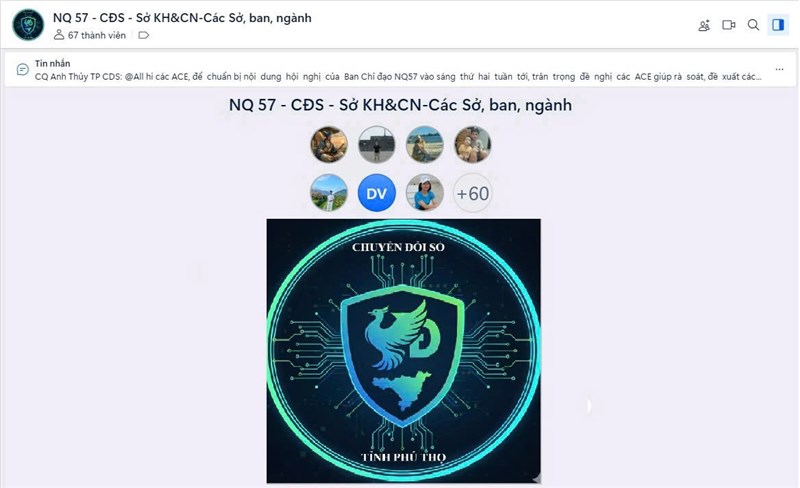Open the pinned message three-dot menu
Screen dimensions: 800x488
pos(779,69)
